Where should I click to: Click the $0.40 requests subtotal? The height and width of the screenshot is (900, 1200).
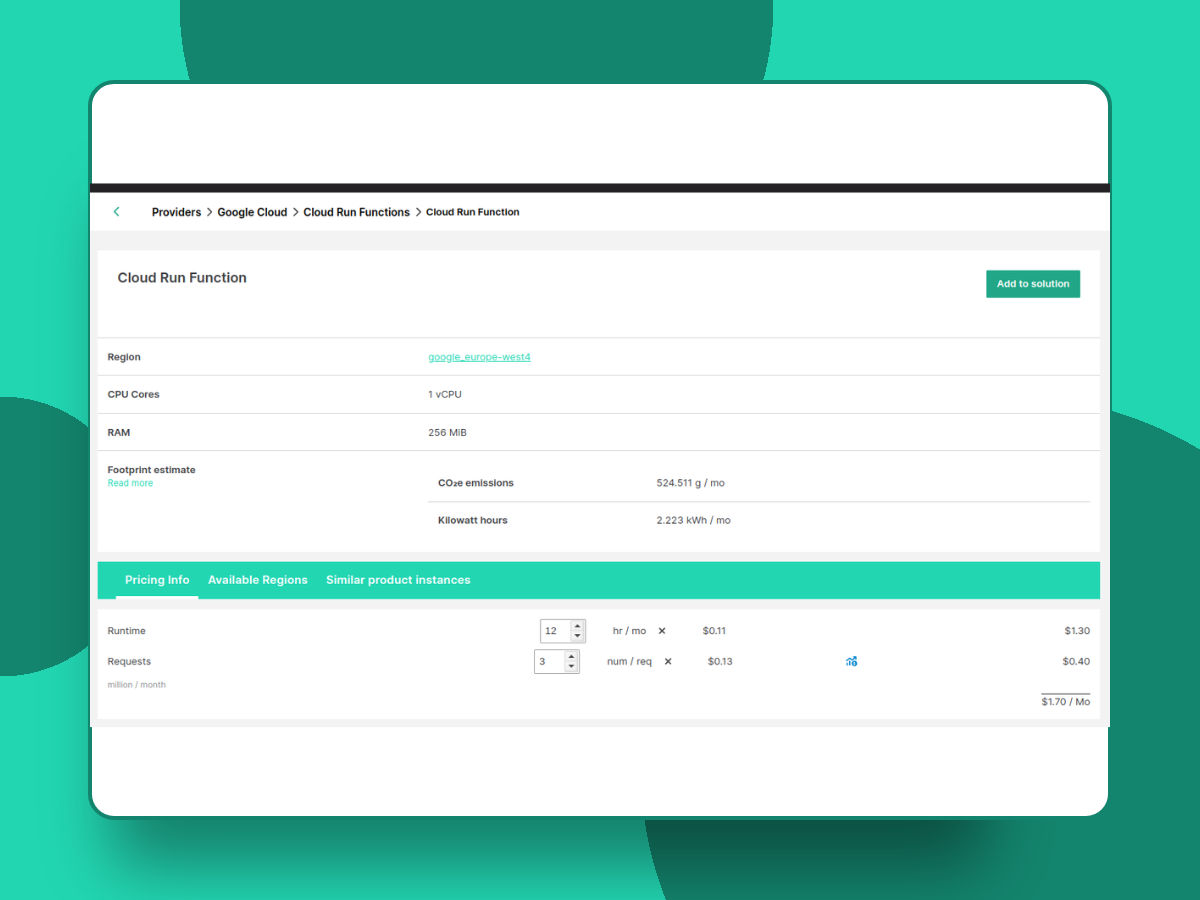pyautogui.click(x=1076, y=661)
